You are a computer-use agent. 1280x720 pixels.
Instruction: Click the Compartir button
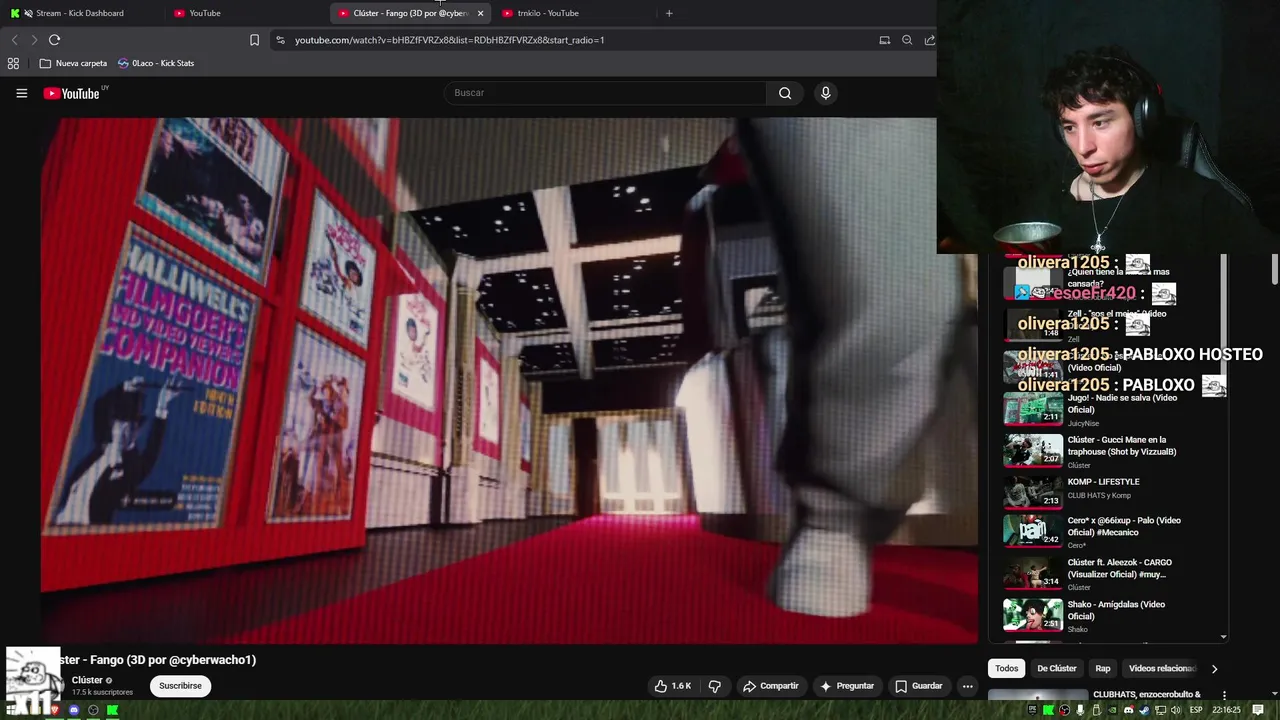point(770,686)
